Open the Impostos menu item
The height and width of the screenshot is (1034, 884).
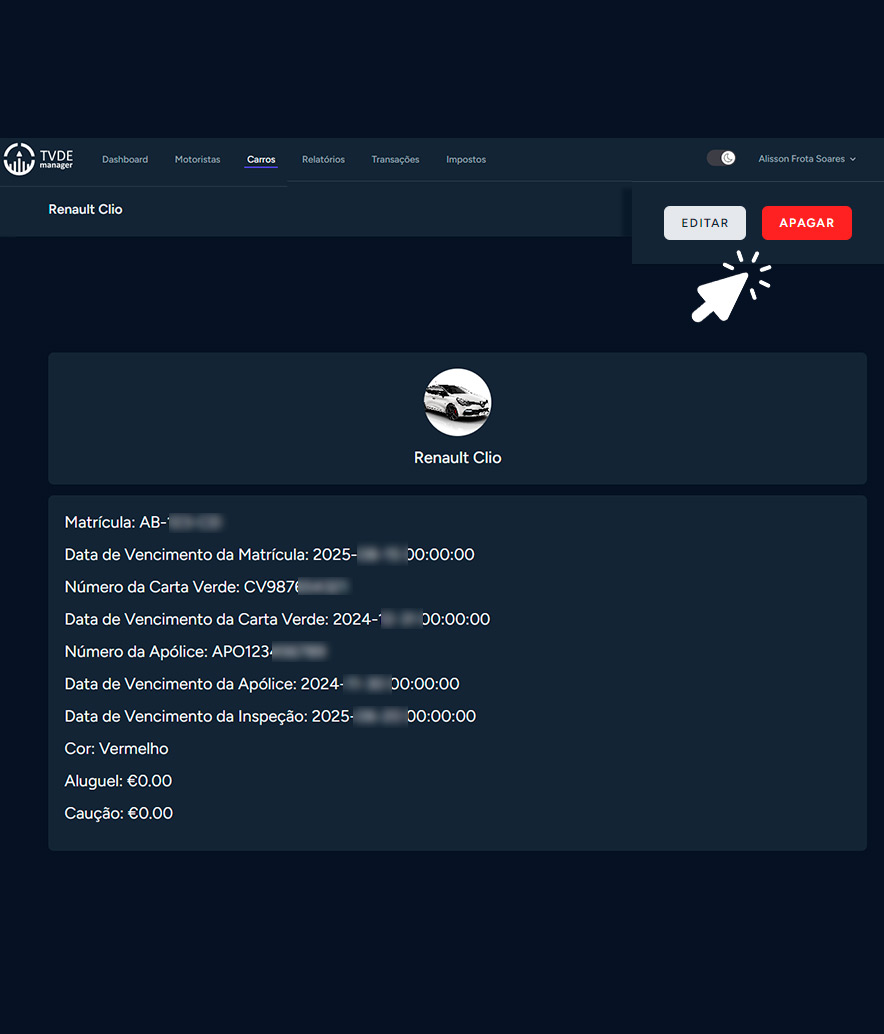[466, 160]
